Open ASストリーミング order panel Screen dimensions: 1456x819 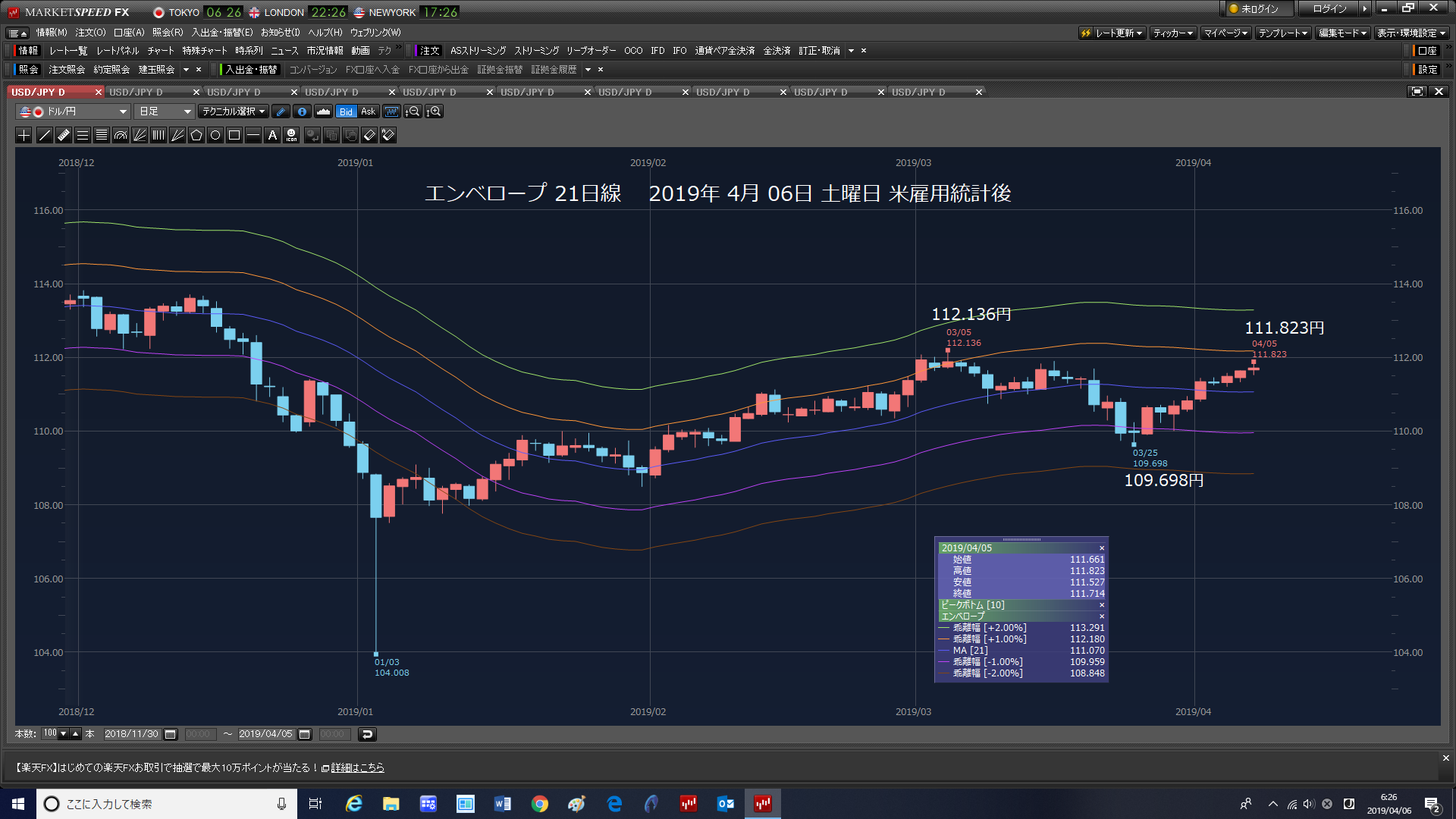pyautogui.click(x=478, y=51)
